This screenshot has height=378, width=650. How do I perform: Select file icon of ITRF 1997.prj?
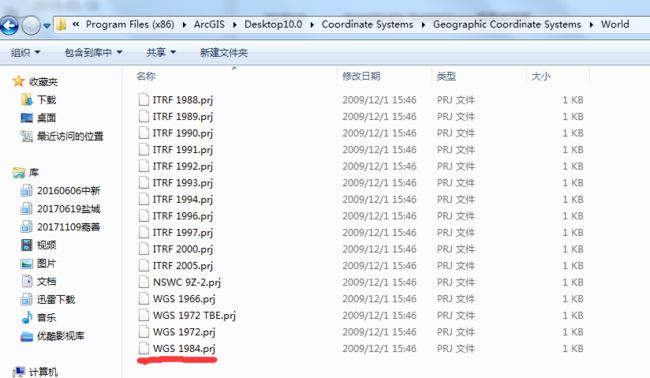coord(143,233)
